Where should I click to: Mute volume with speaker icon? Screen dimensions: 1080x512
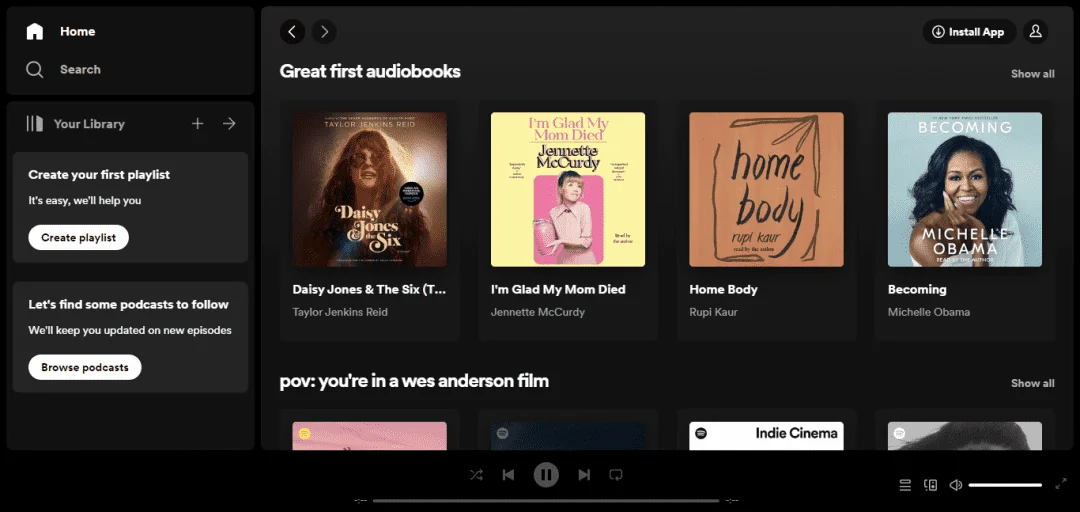click(955, 485)
